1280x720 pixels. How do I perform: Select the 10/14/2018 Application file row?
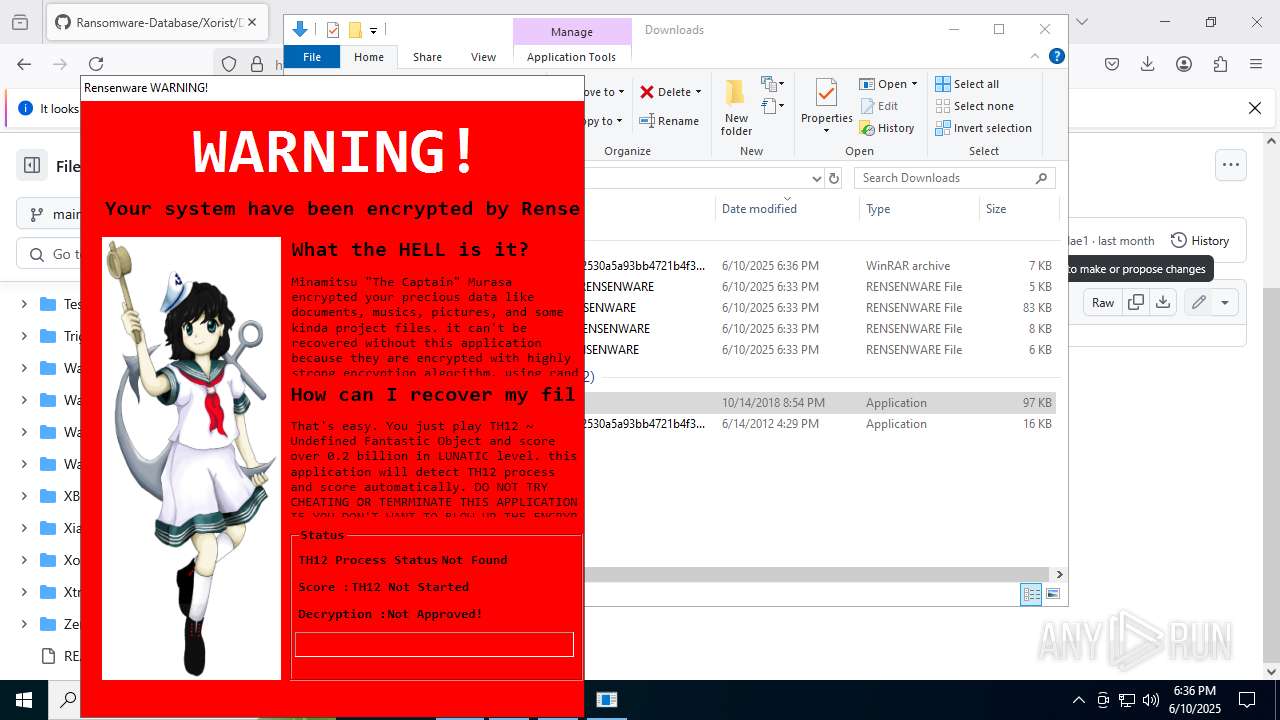(820, 403)
